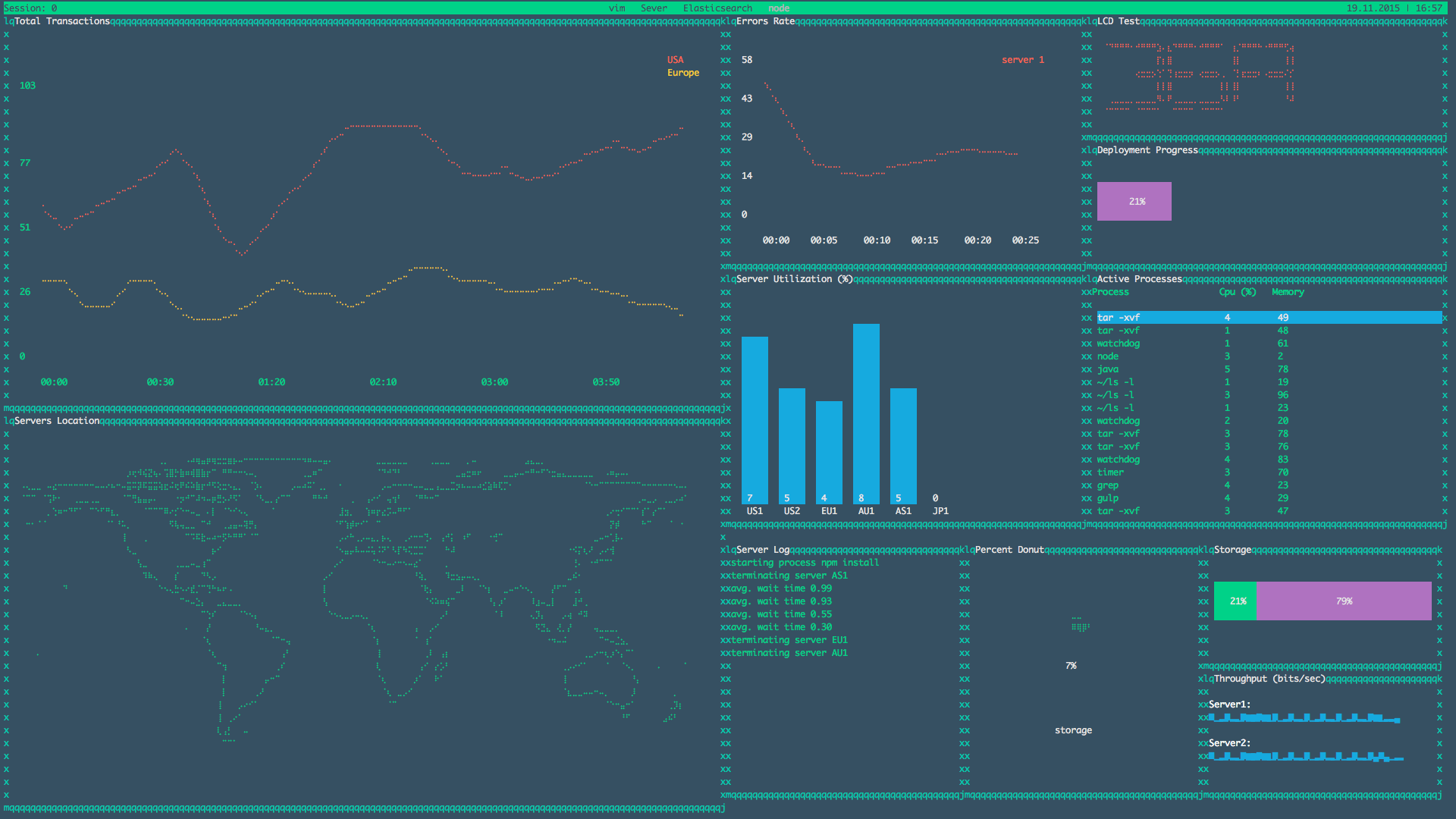This screenshot has width=1456, height=819.
Task: Click the Errors Rate panel title
Action: (x=765, y=21)
